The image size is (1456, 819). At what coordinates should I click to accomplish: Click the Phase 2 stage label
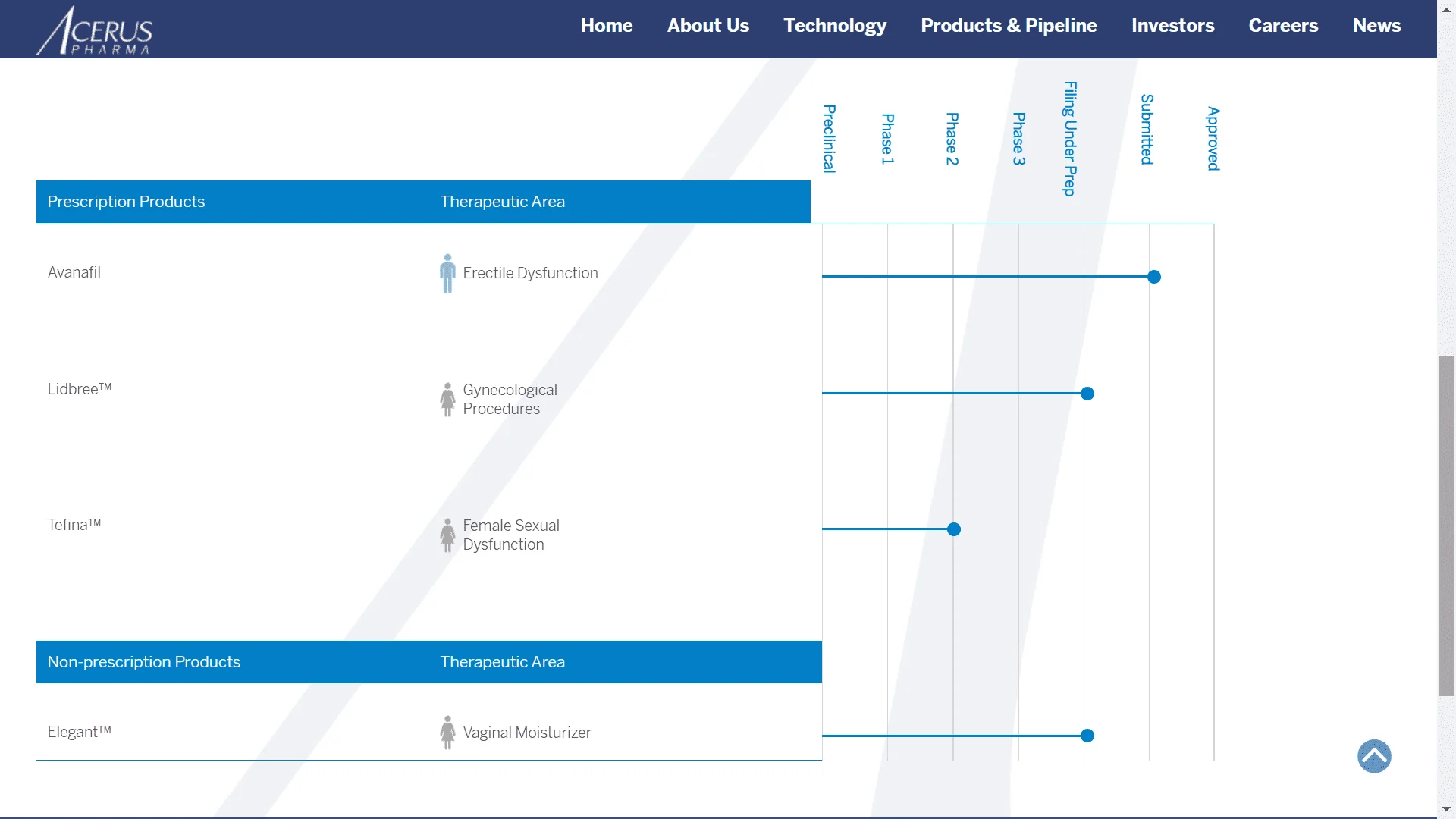(x=952, y=139)
